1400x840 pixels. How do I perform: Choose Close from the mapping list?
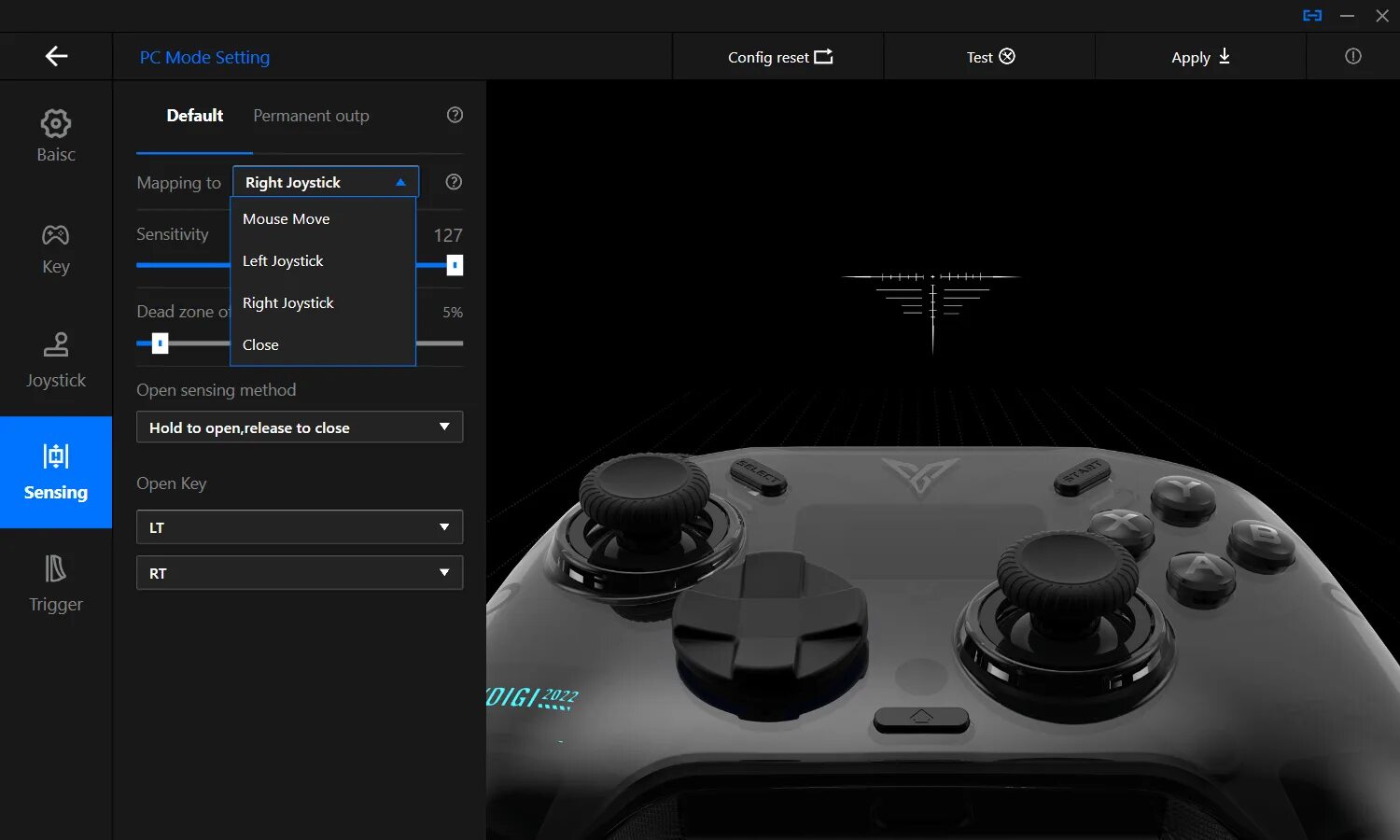[322, 344]
